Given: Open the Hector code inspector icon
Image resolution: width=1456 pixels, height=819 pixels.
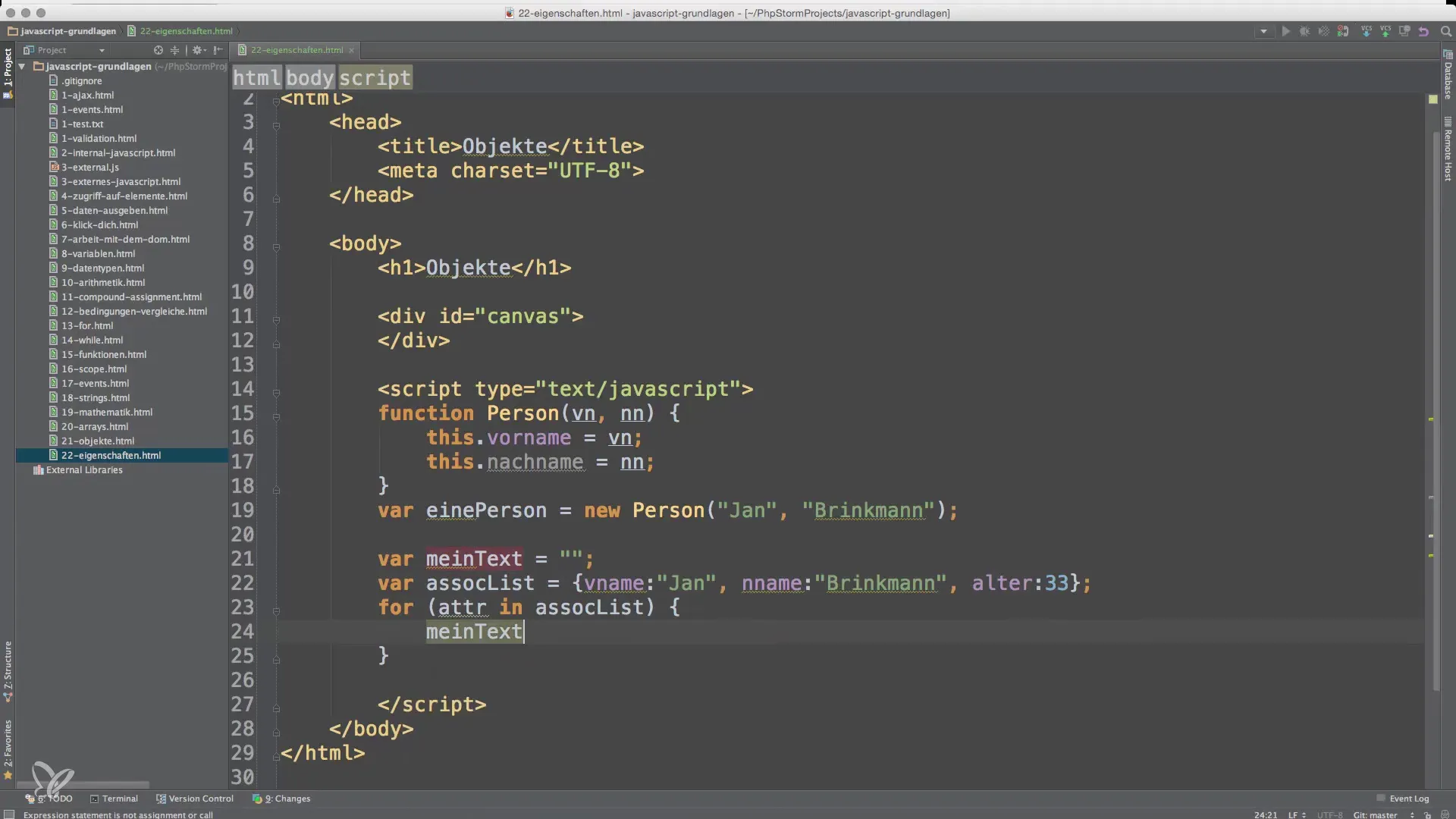Looking at the screenshot, I should click(x=1445, y=814).
